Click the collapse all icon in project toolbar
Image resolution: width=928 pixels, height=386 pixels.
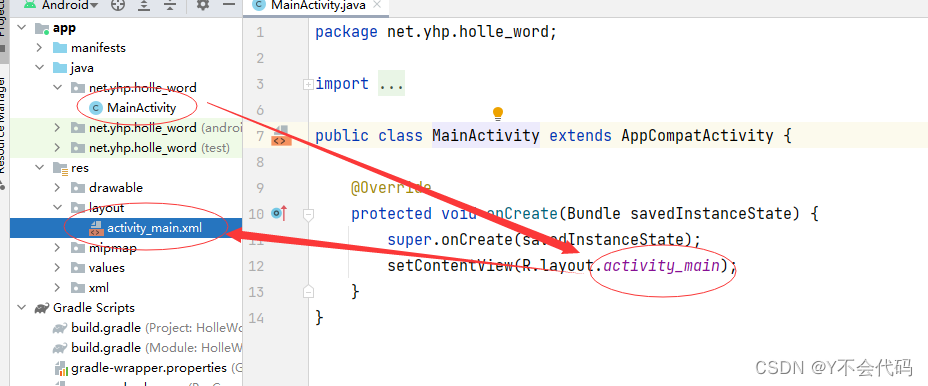pyautogui.click(x=170, y=5)
